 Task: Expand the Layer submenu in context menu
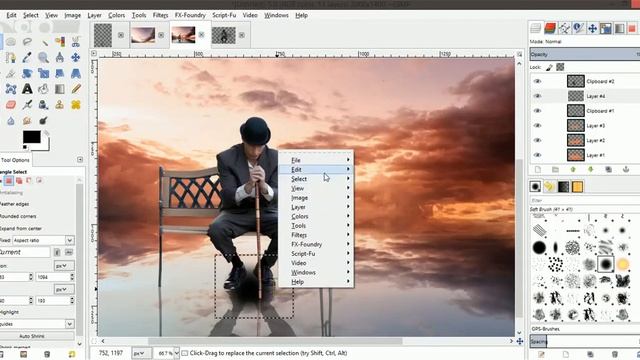[x=316, y=207]
